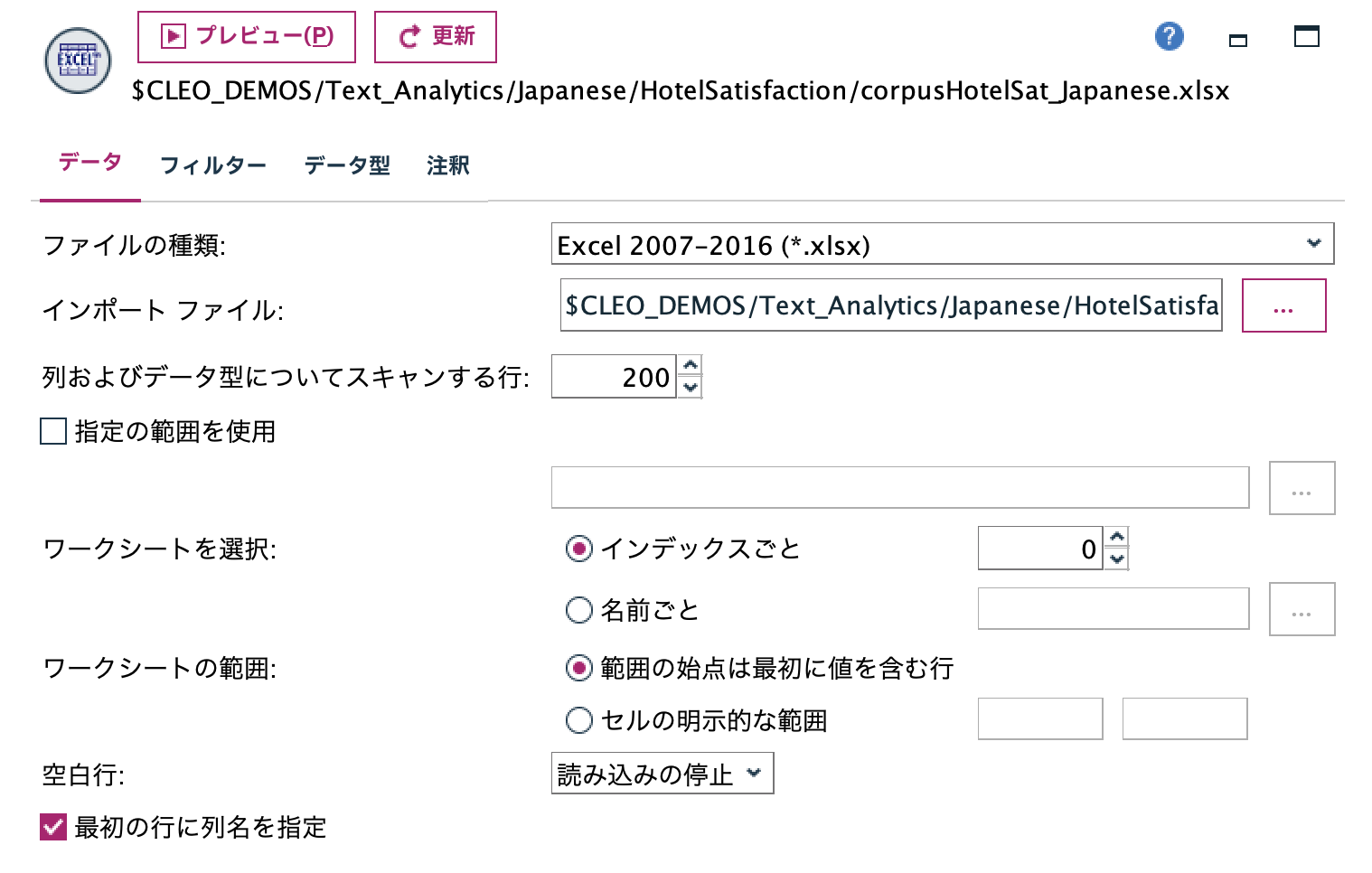
Task: Uncheck 最初の行に列名を指定
Action: (x=52, y=827)
